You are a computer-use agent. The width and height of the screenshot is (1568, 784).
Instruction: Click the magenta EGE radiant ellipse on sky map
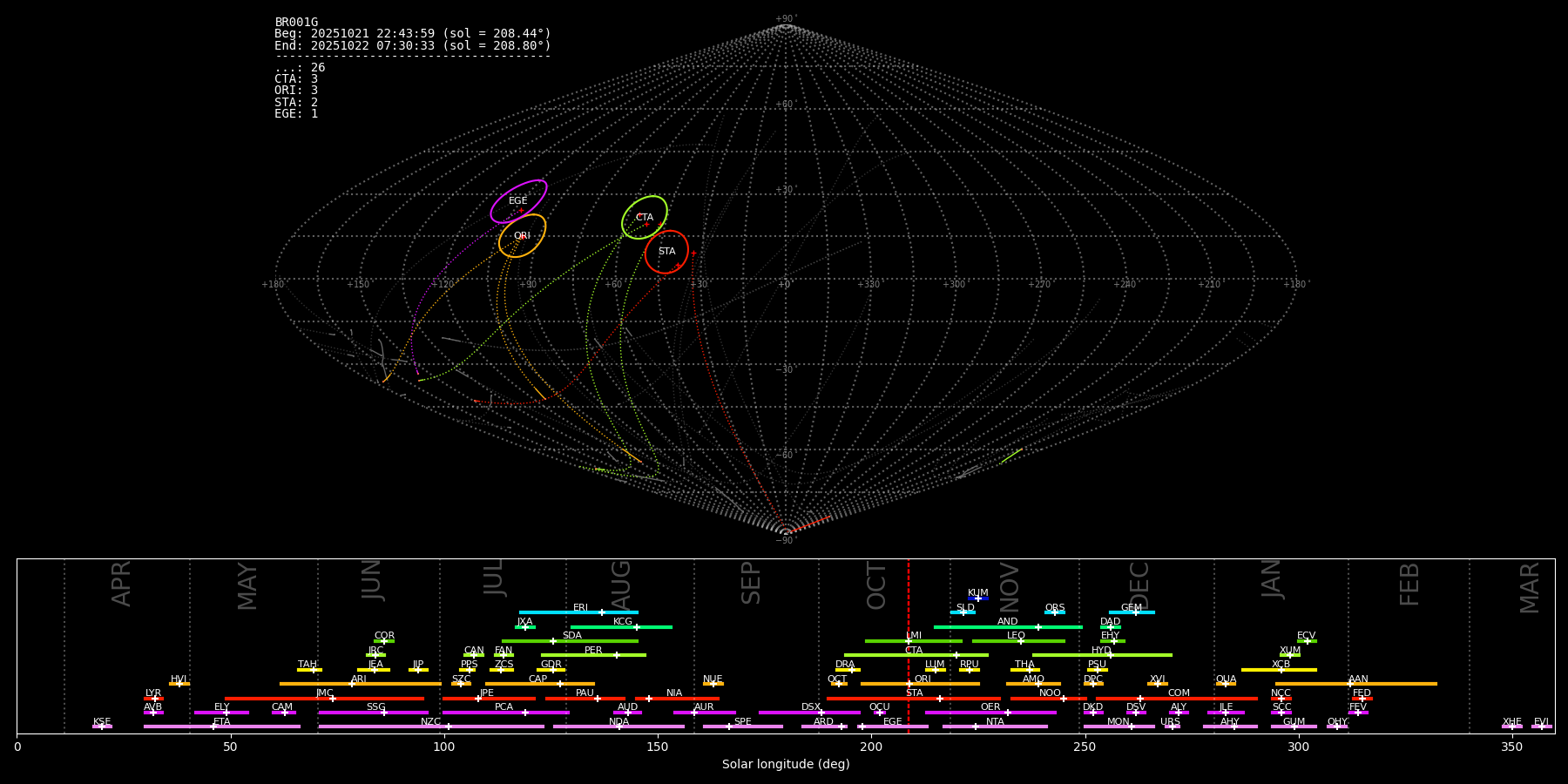pyautogui.click(x=518, y=201)
